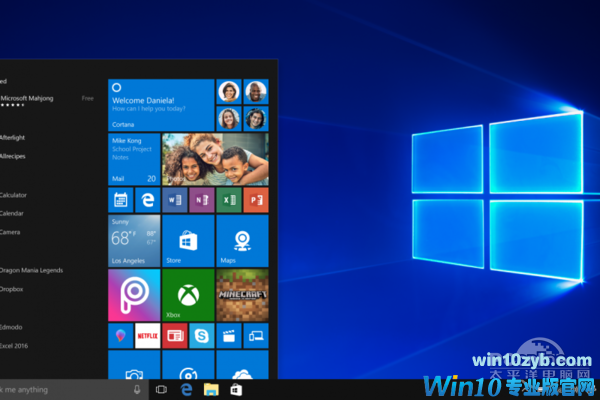This screenshot has width=600, height=400.
Task: Select the bald man's contact photo tile
Action: 256,91
